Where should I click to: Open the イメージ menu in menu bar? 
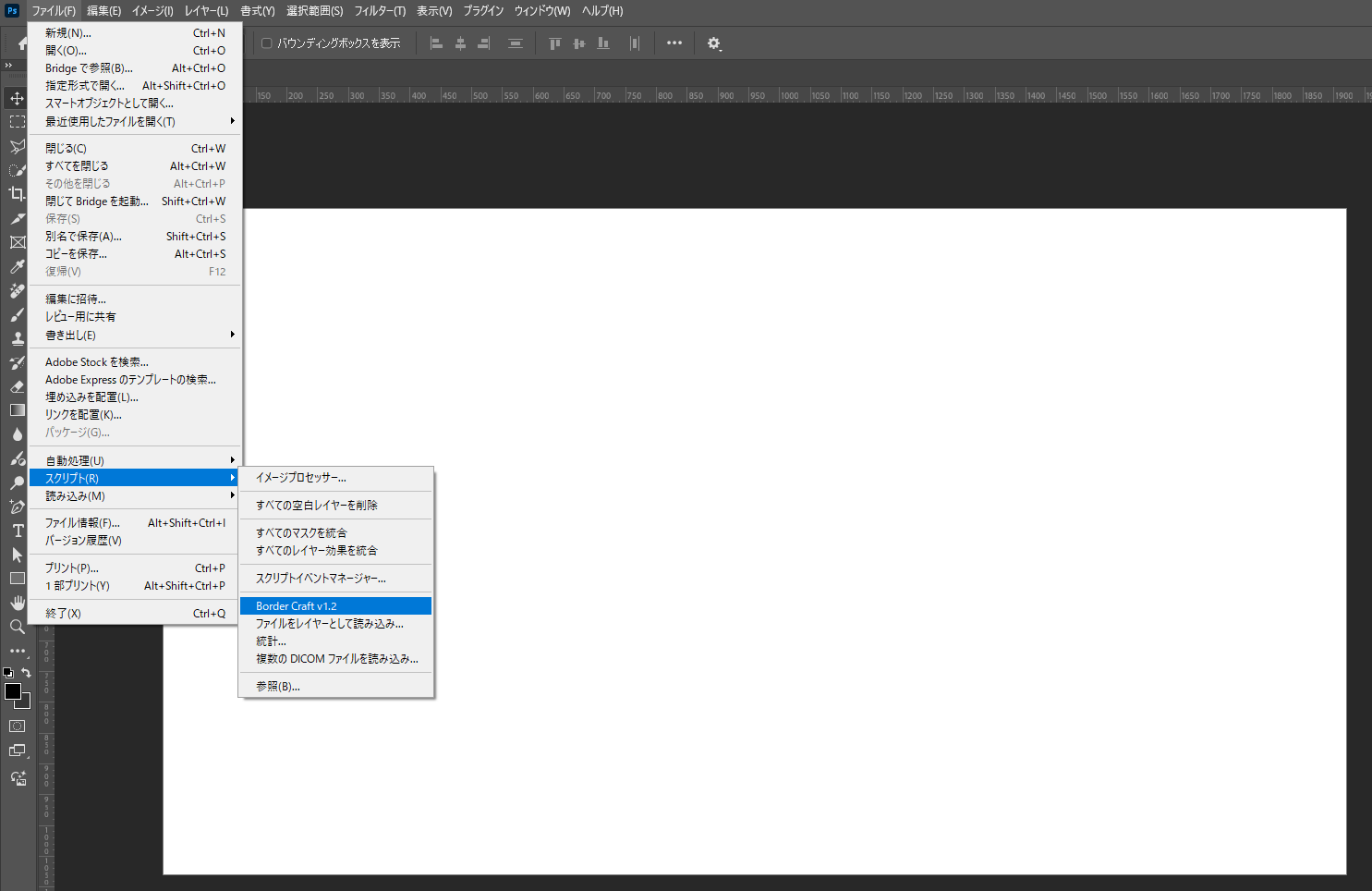click(152, 11)
